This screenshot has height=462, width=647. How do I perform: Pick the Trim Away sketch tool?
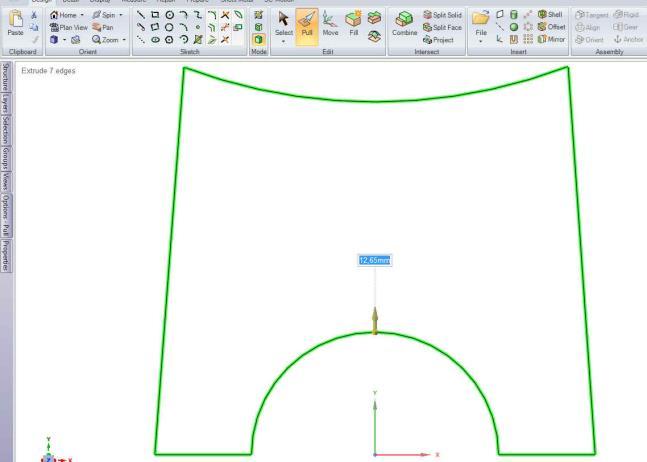[225, 15]
